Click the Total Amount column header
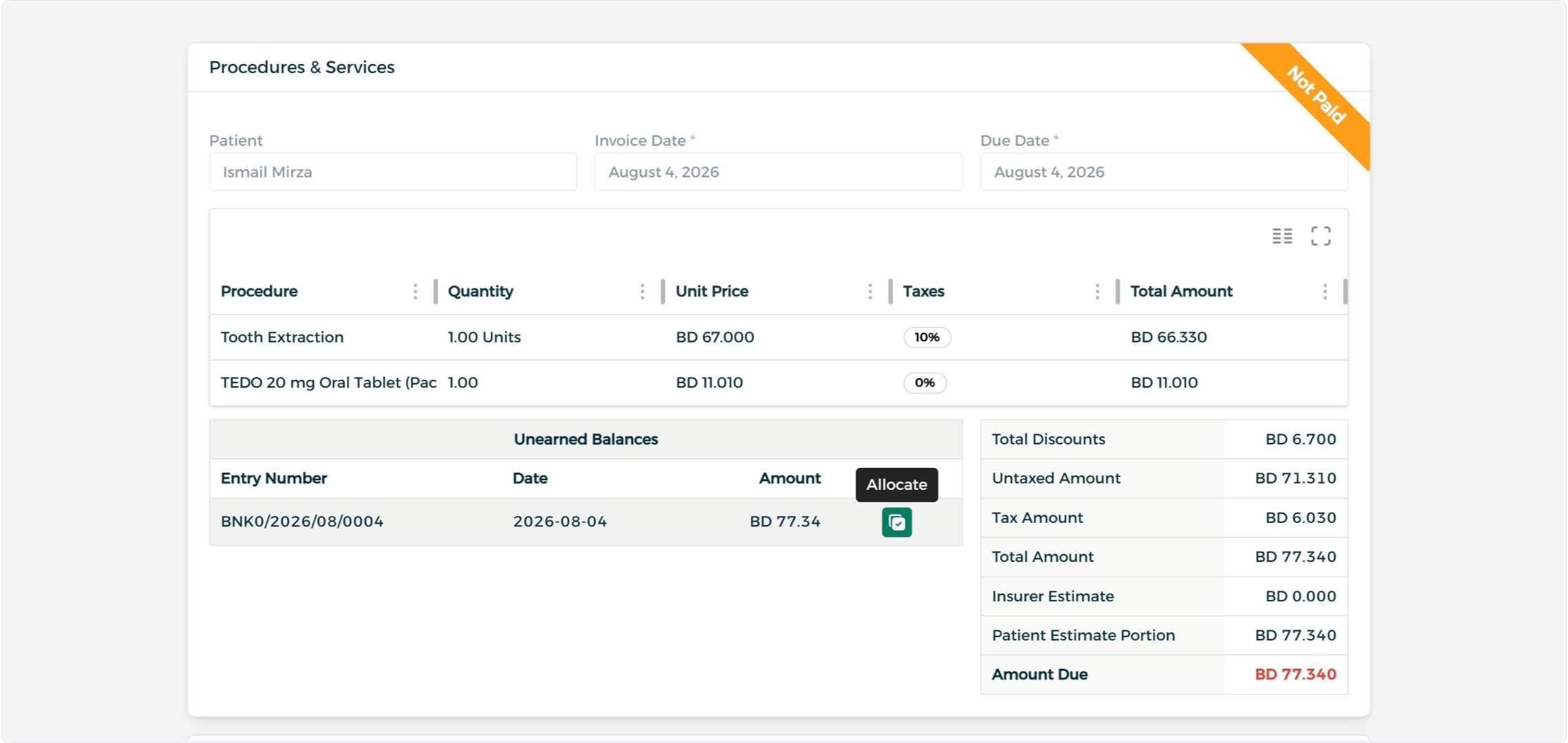 [1181, 292]
